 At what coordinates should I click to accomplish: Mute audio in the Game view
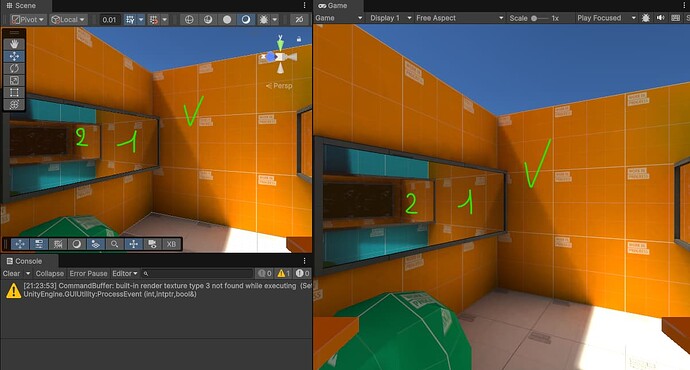pyautogui.click(x=661, y=18)
